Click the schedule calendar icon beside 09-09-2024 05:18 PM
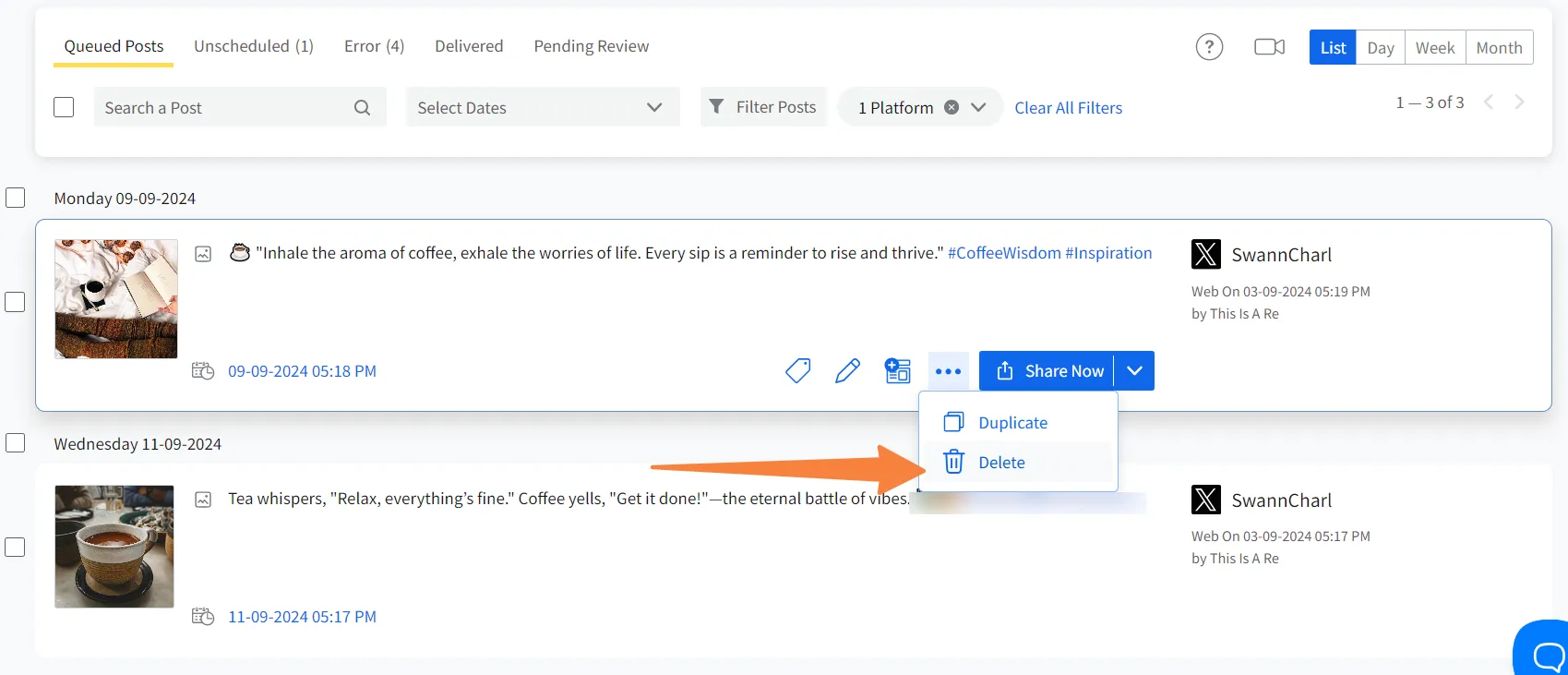The height and width of the screenshot is (675, 1568). 203,371
